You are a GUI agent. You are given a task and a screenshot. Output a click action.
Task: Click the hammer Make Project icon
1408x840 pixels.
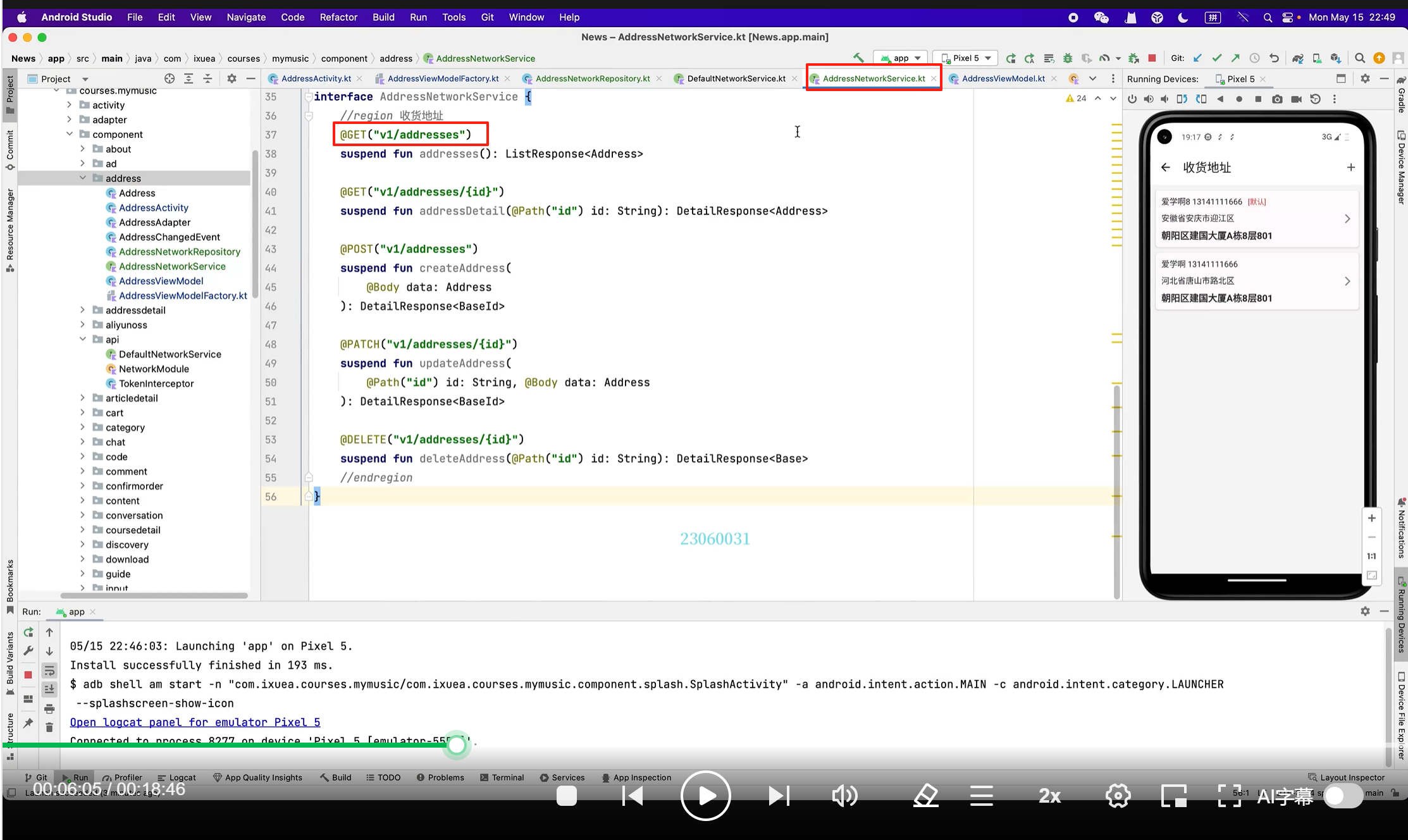tap(858, 58)
